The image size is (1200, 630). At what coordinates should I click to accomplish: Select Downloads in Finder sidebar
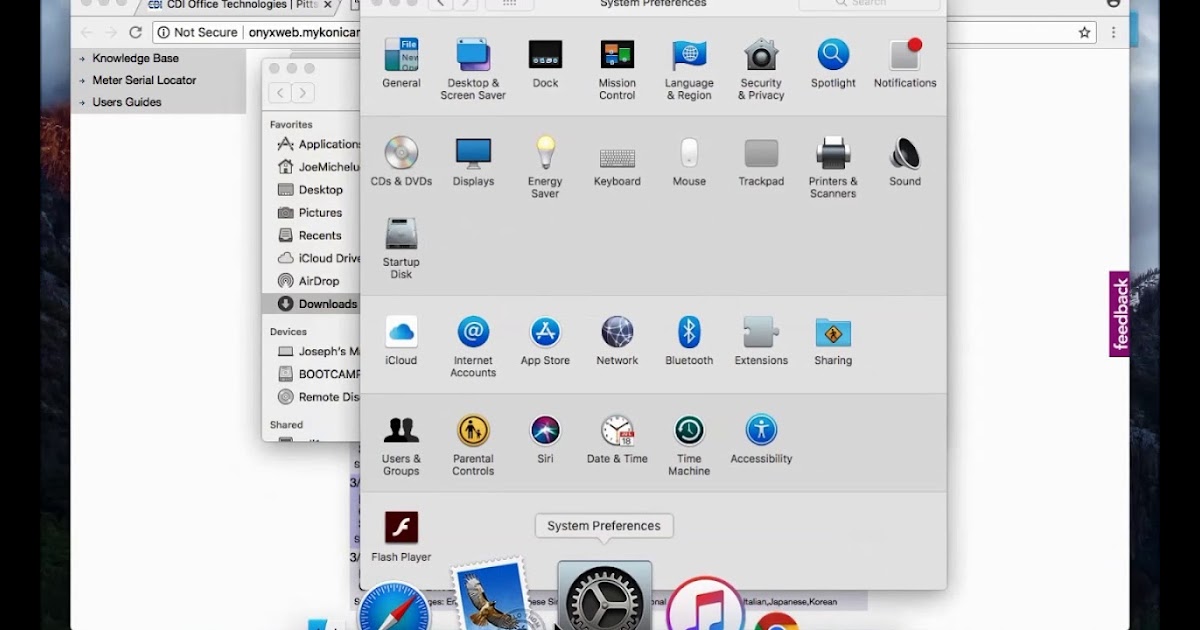point(311,304)
